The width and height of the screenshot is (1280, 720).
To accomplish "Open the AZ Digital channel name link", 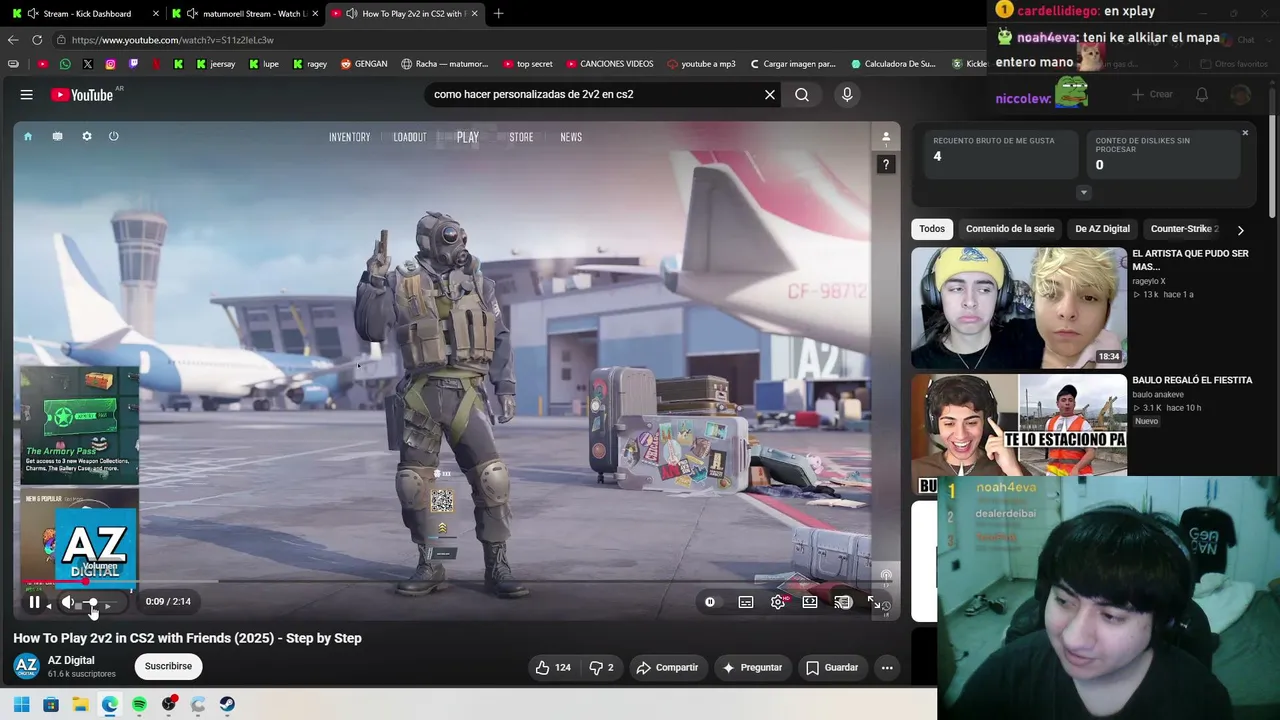I will pos(71,660).
